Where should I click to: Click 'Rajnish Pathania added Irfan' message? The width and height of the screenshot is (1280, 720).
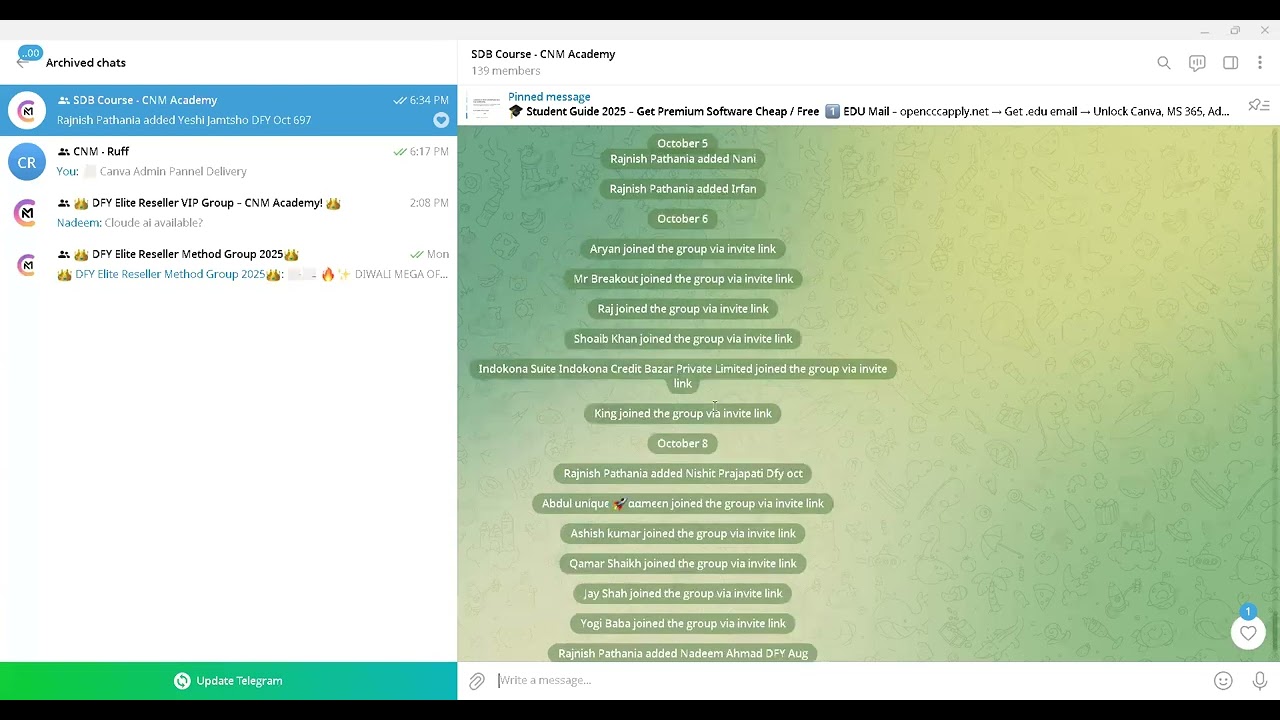click(x=683, y=189)
